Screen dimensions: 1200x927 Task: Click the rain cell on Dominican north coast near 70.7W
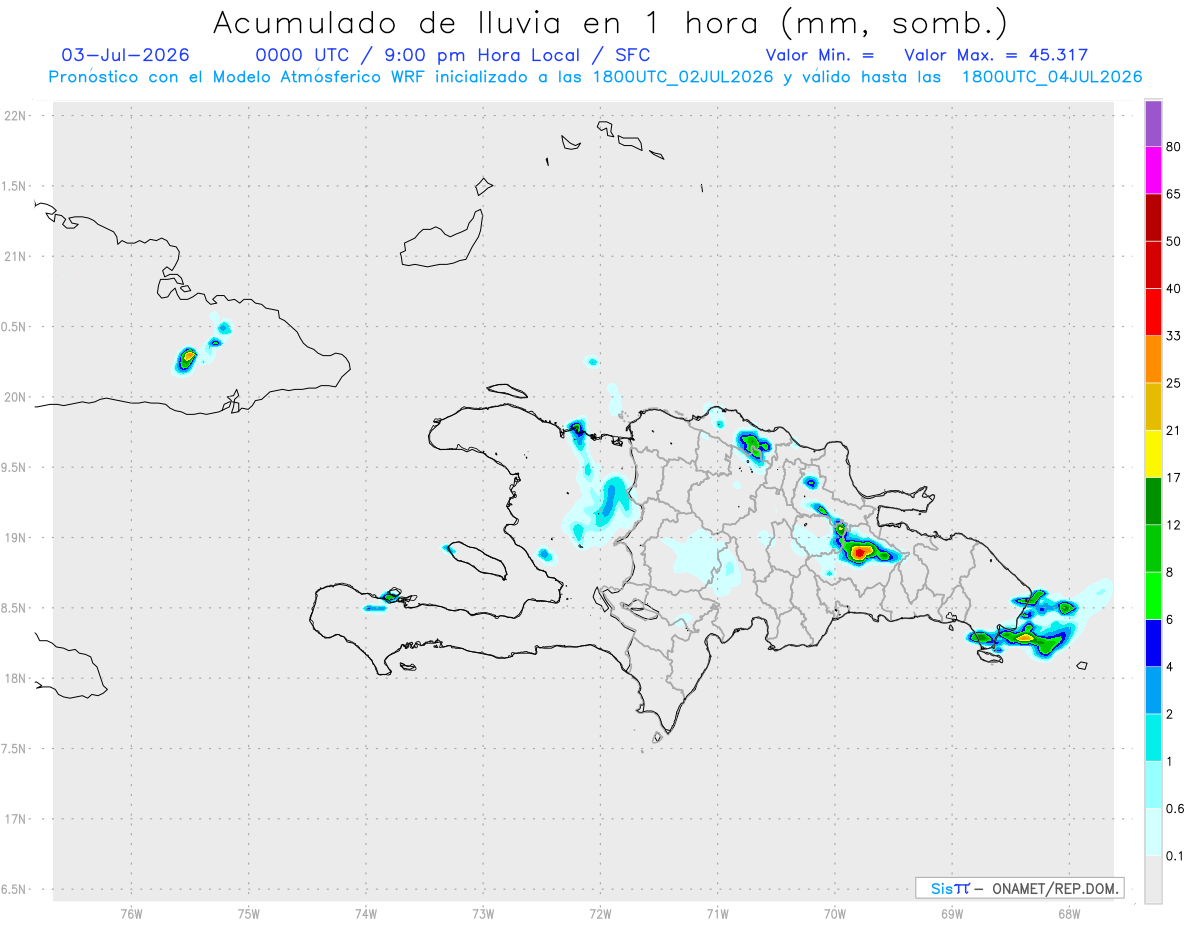point(751,445)
